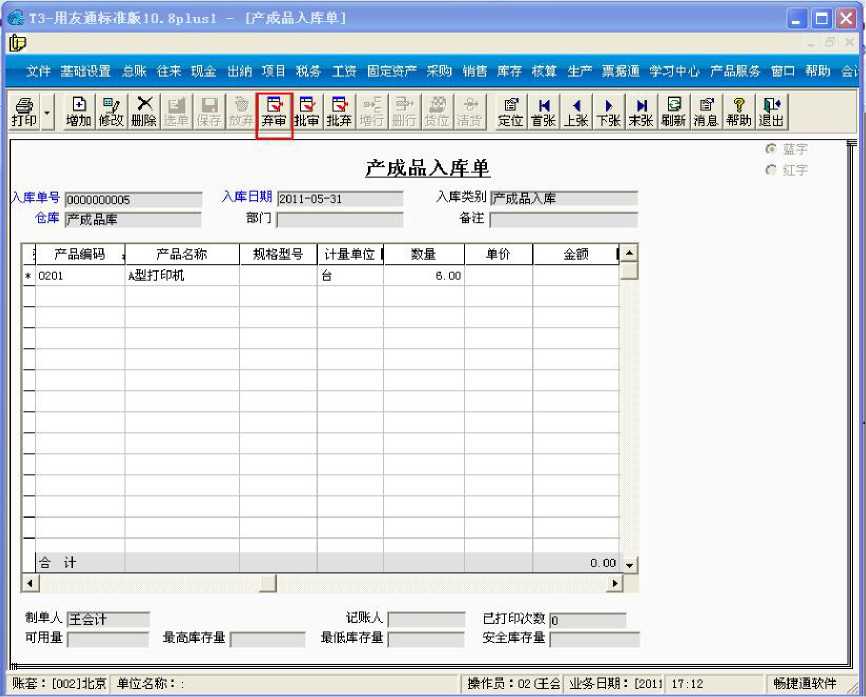Select the 蓝字 radio button
Screen dimensions: 866x697
click(771, 149)
